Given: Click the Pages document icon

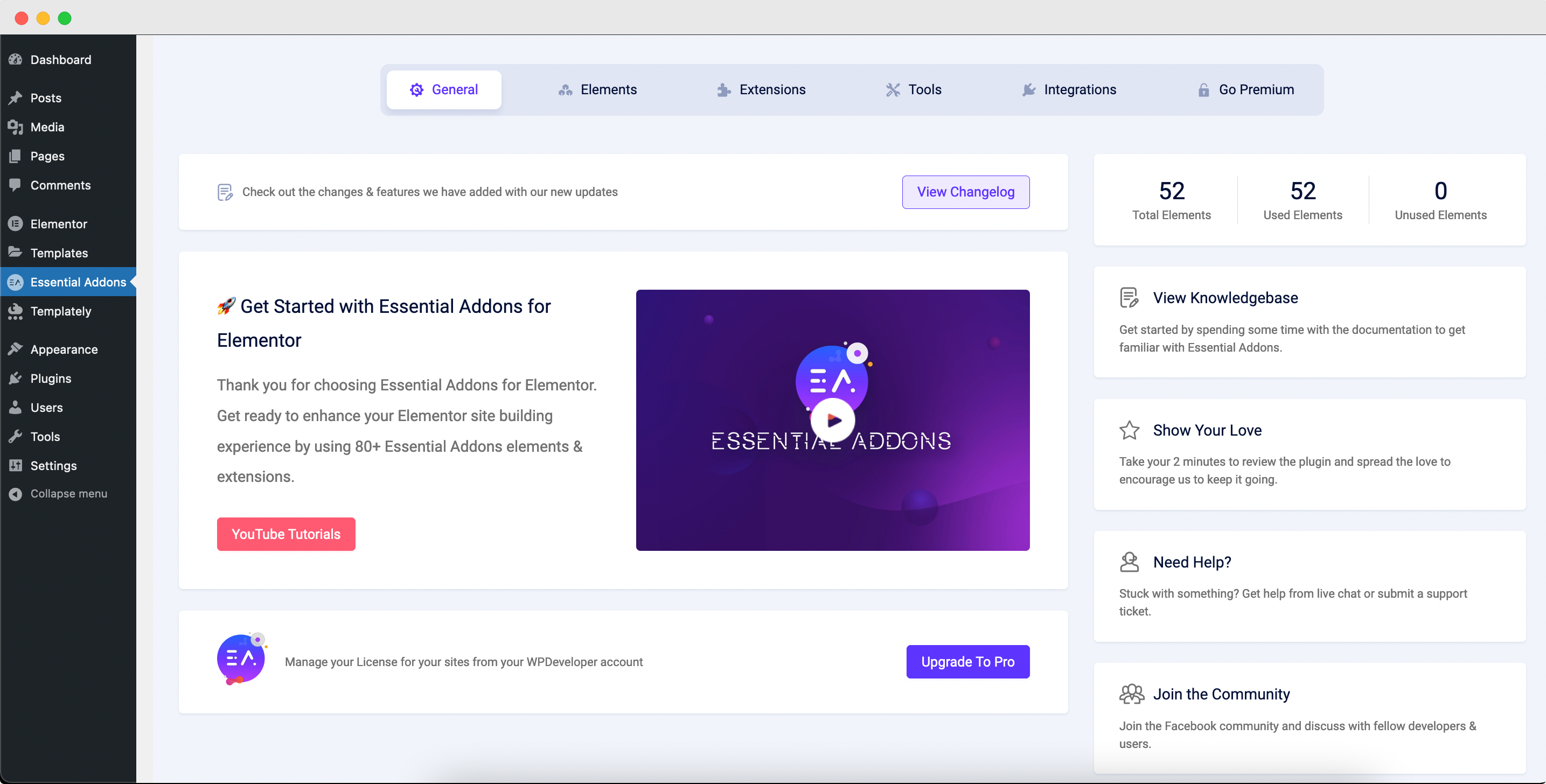Looking at the screenshot, I should (15, 156).
